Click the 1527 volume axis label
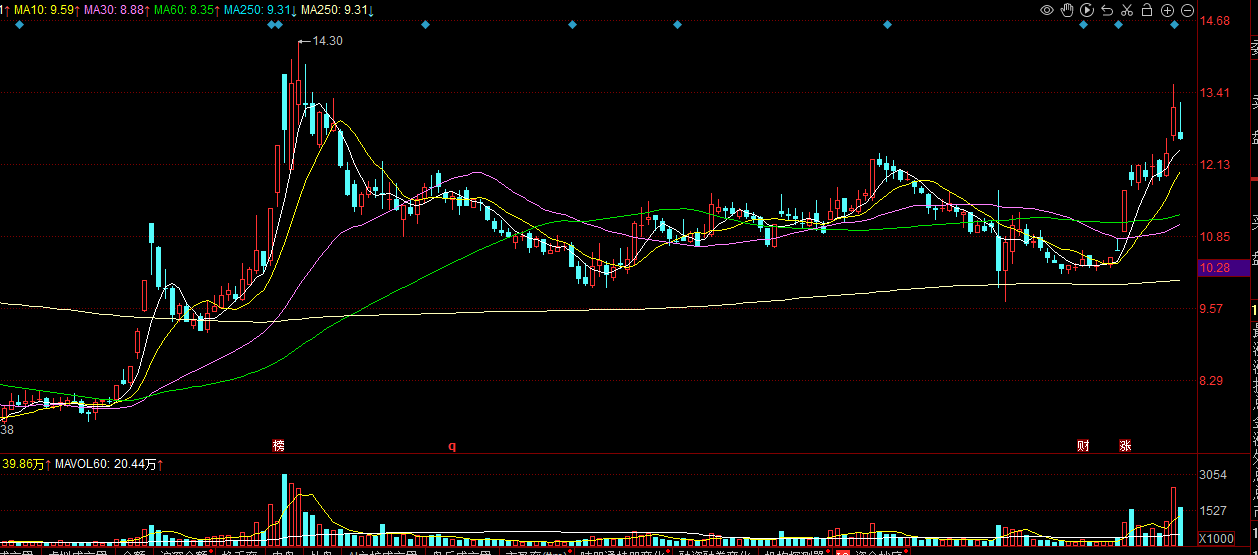Viewport: 1258px width, 555px height. pos(1214,510)
